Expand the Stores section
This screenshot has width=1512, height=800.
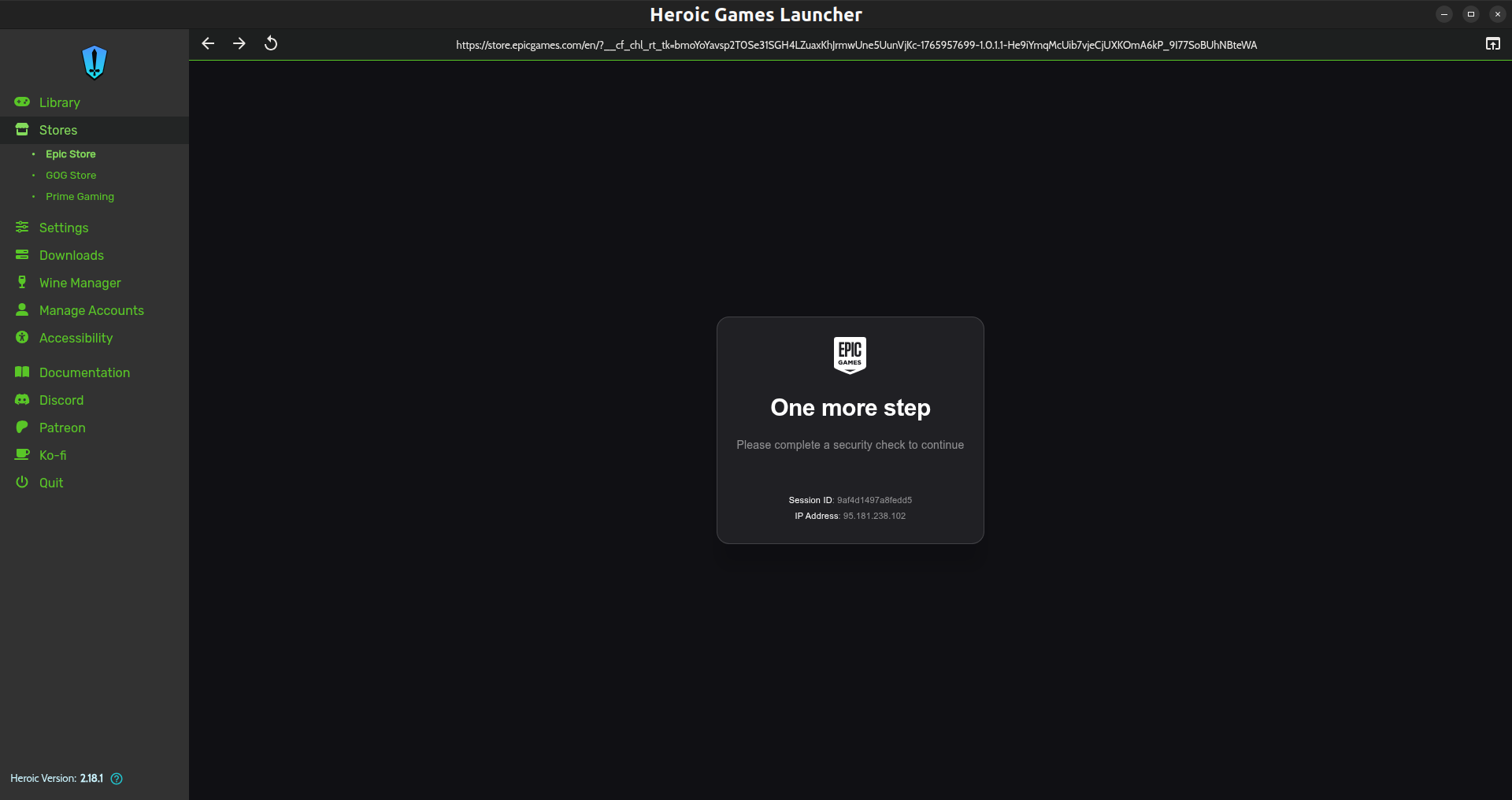pyautogui.click(x=57, y=130)
